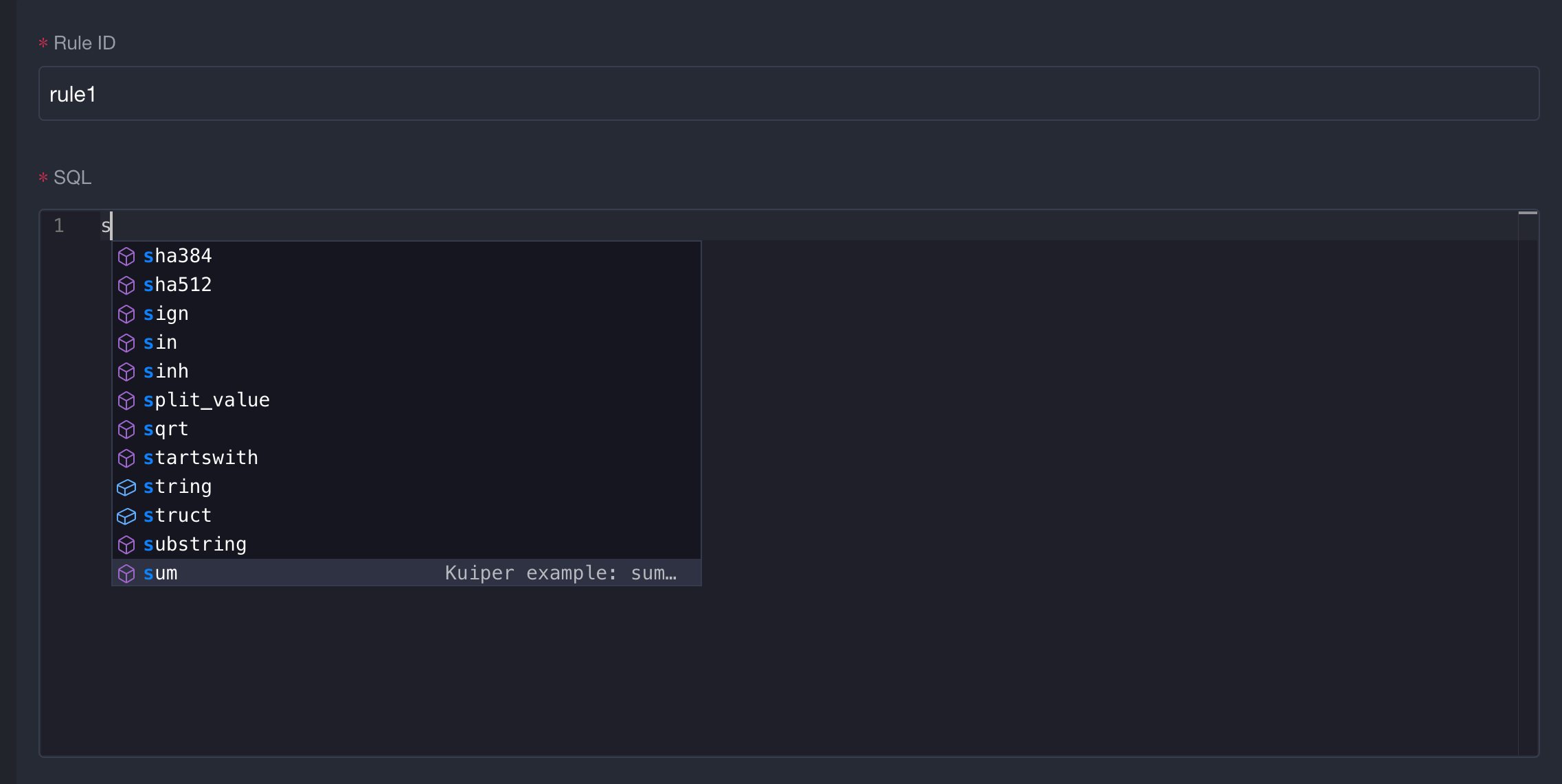1562x784 pixels.
Task: Select the substring function icon
Action: 127,544
